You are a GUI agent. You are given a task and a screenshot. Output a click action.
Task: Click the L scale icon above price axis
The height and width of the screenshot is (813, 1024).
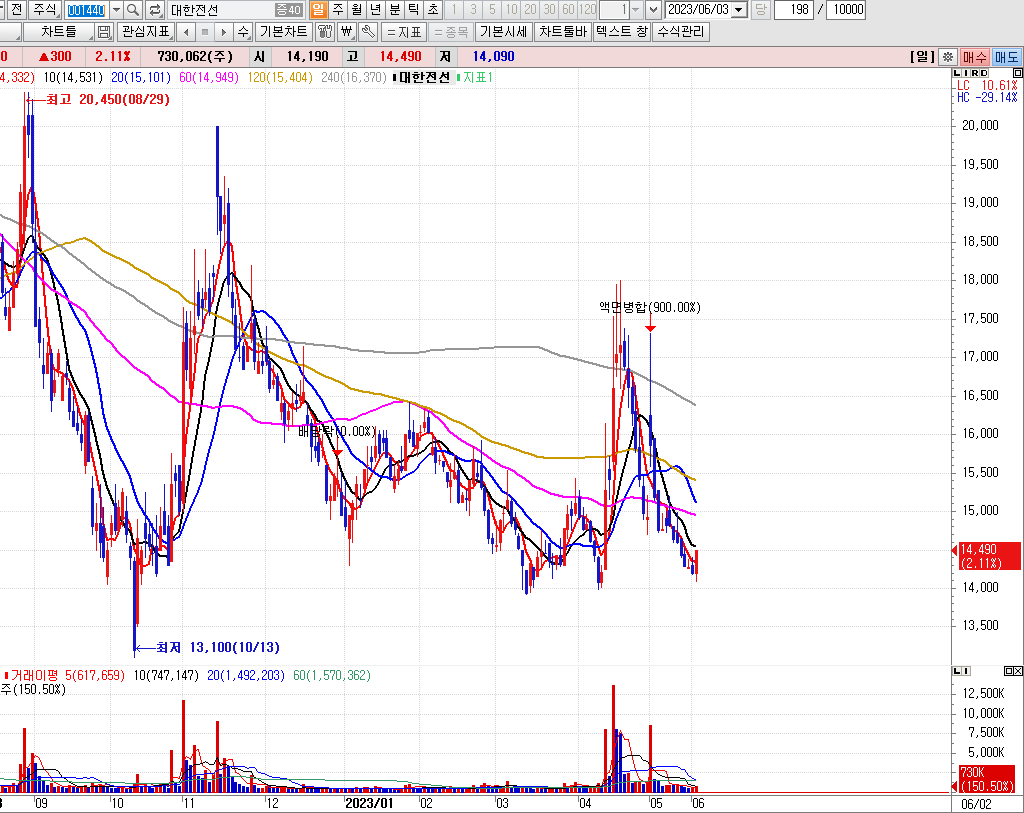pyautogui.click(x=957, y=73)
